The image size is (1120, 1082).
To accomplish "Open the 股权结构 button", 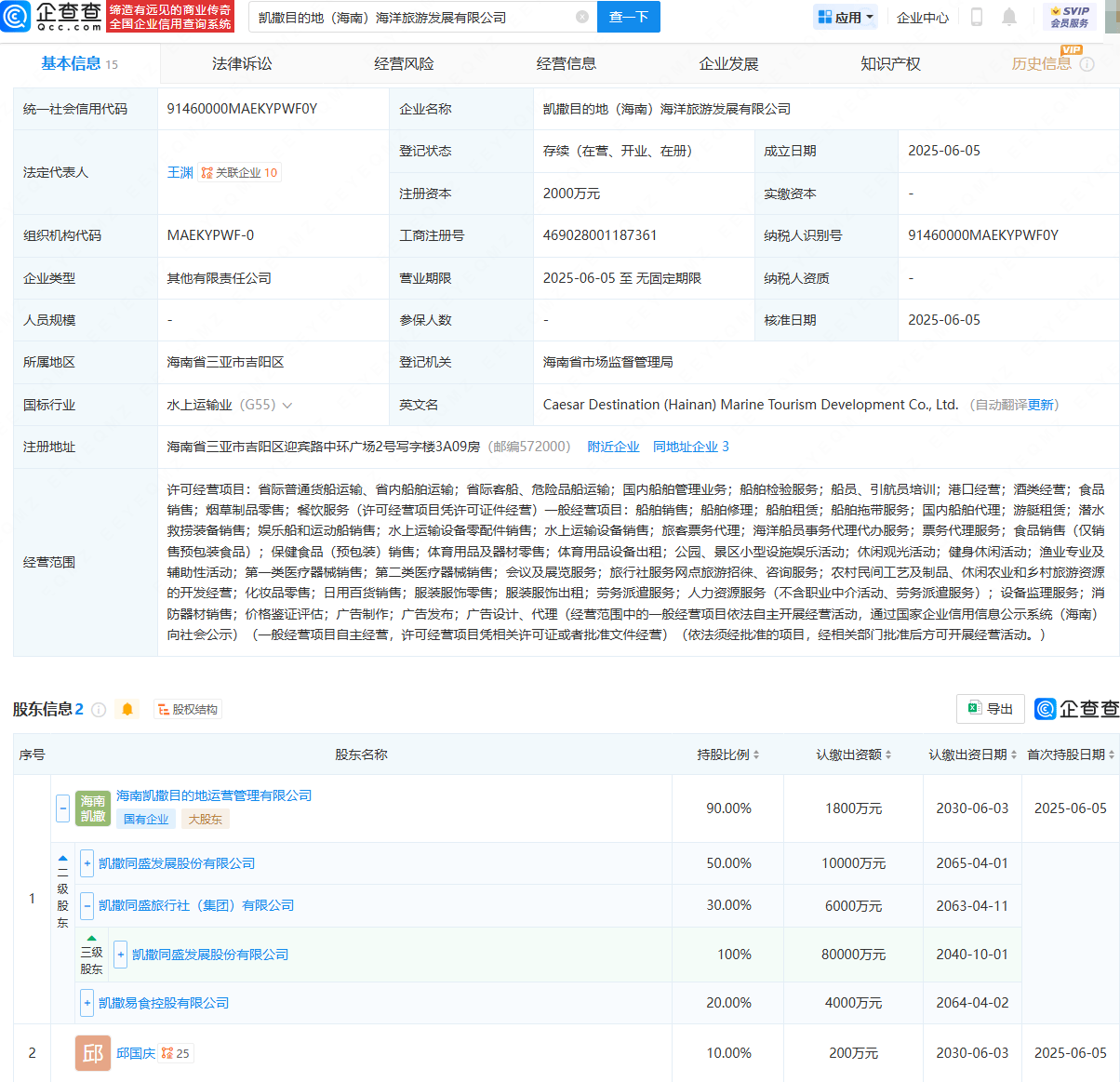I will [x=188, y=710].
